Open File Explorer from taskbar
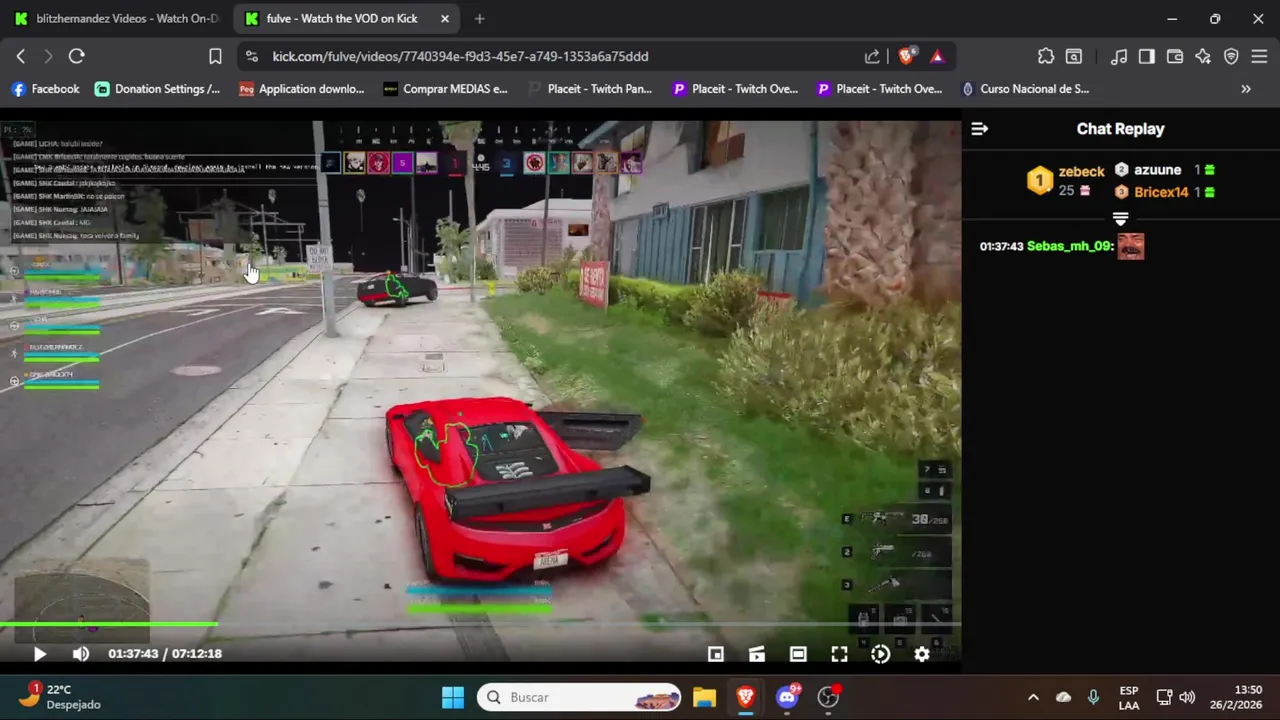 (704, 697)
